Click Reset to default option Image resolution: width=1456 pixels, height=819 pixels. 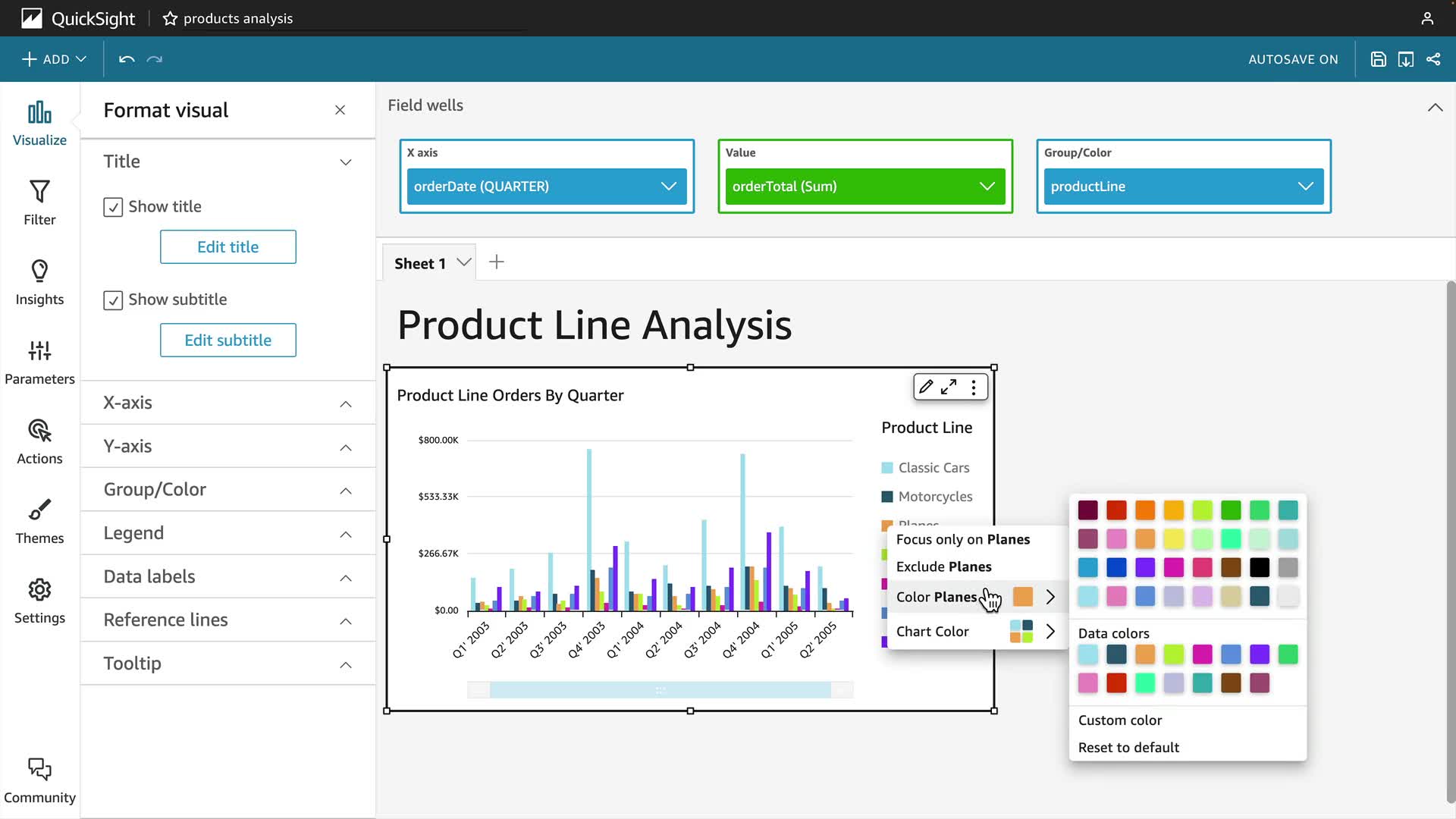pos(1128,747)
